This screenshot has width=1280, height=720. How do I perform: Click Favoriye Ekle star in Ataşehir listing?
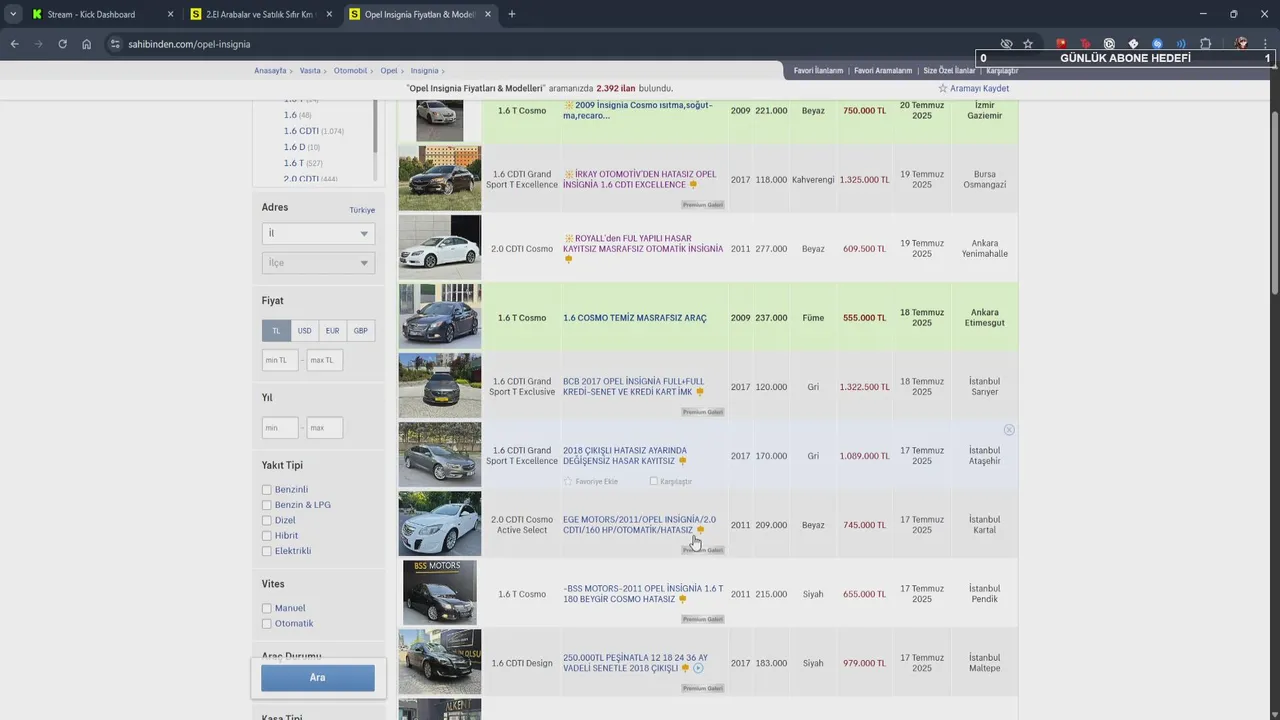[x=568, y=481]
